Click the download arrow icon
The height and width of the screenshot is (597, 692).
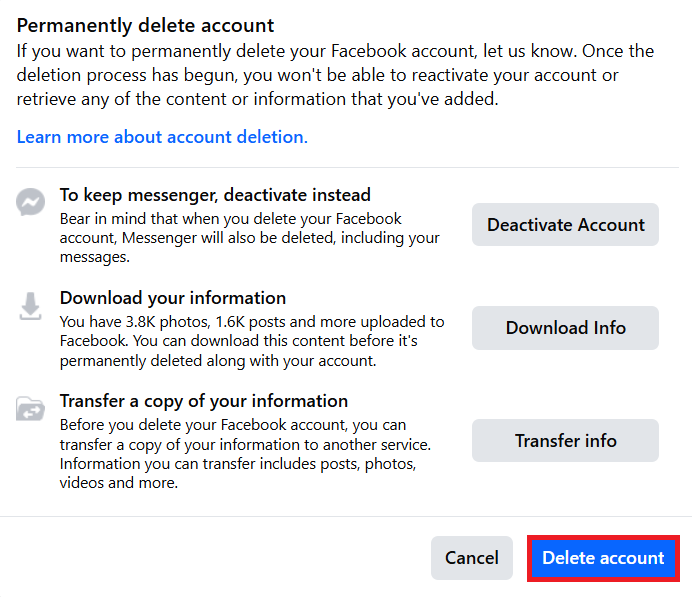click(31, 306)
